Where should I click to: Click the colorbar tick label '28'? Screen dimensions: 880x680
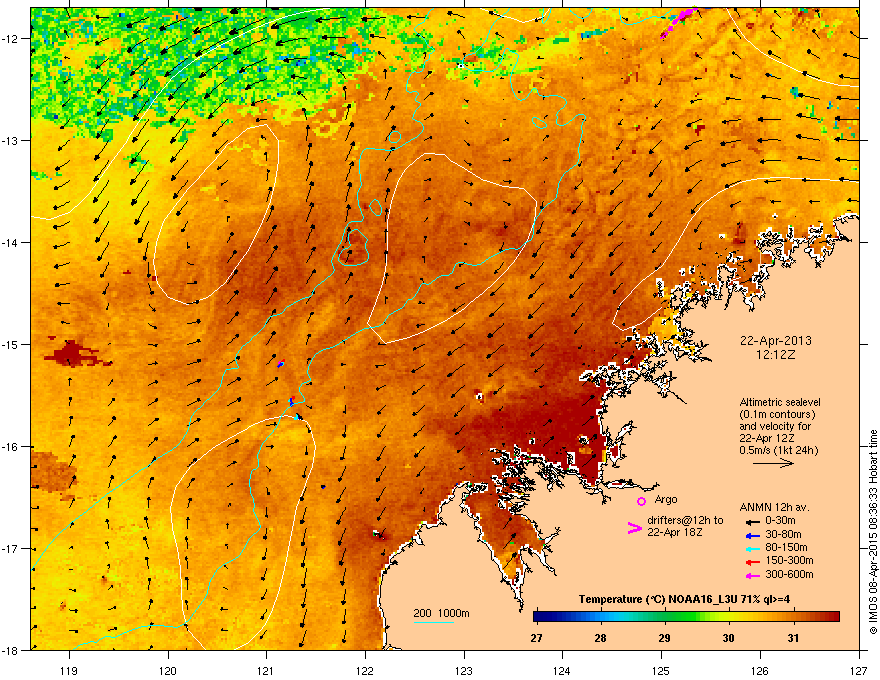pyautogui.click(x=601, y=638)
